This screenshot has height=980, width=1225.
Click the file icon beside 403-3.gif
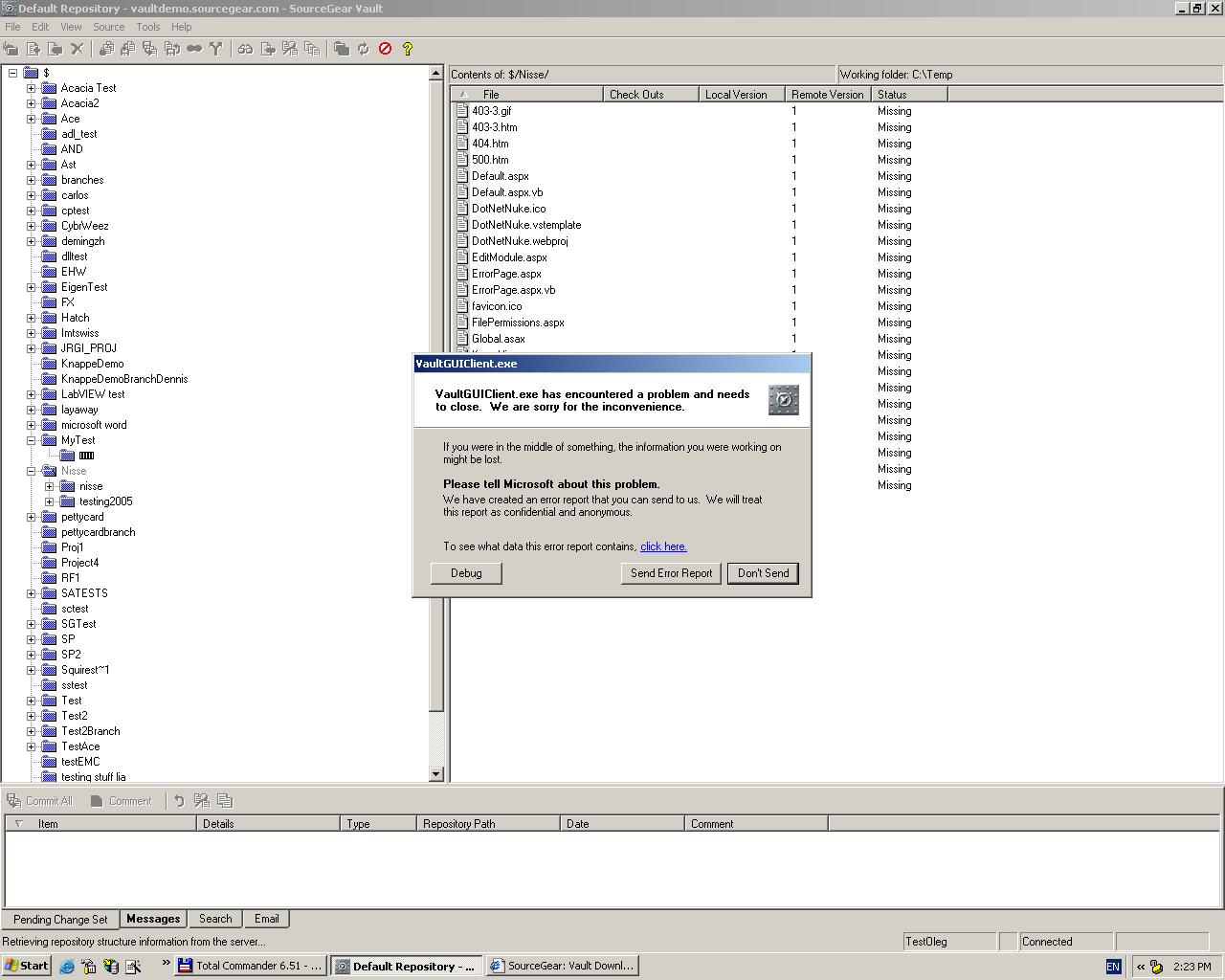462,111
